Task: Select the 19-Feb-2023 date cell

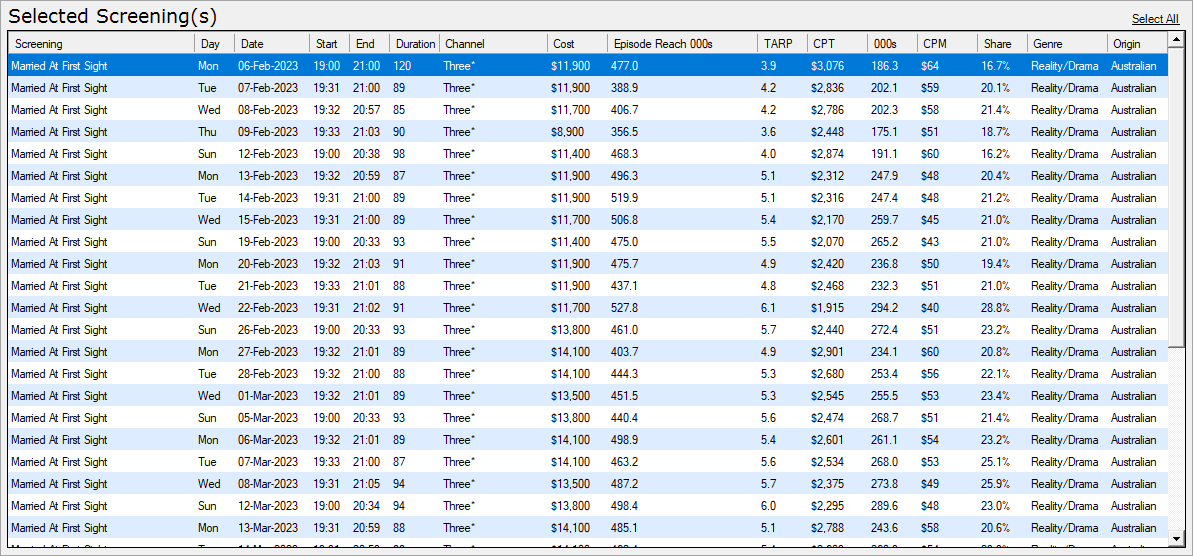Action: tap(269, 242)
